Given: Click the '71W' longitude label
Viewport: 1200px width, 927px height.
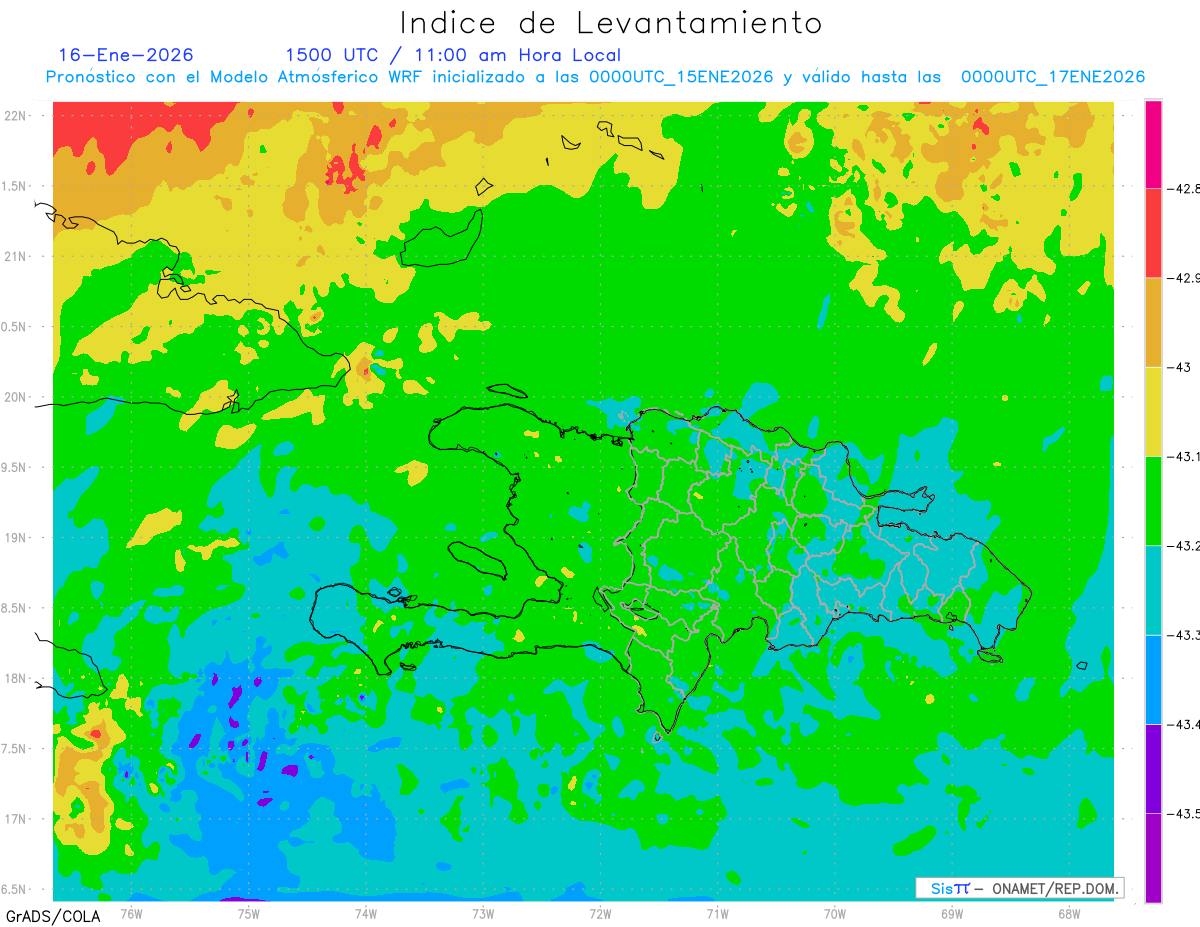Looking at the screenshot, I should pos(717,913).
